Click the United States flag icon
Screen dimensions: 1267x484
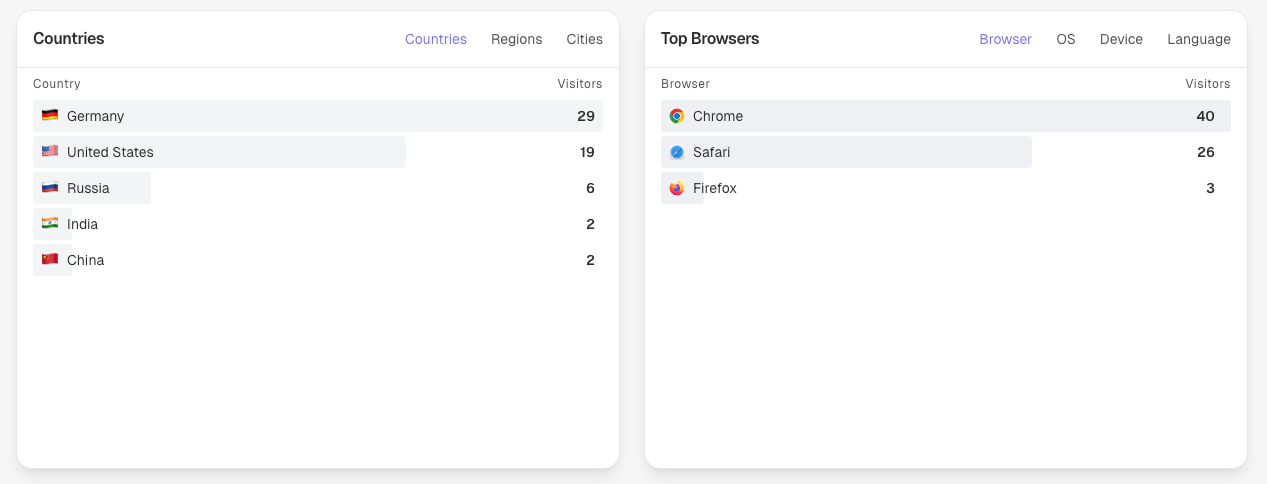click(x=50, y=152)
